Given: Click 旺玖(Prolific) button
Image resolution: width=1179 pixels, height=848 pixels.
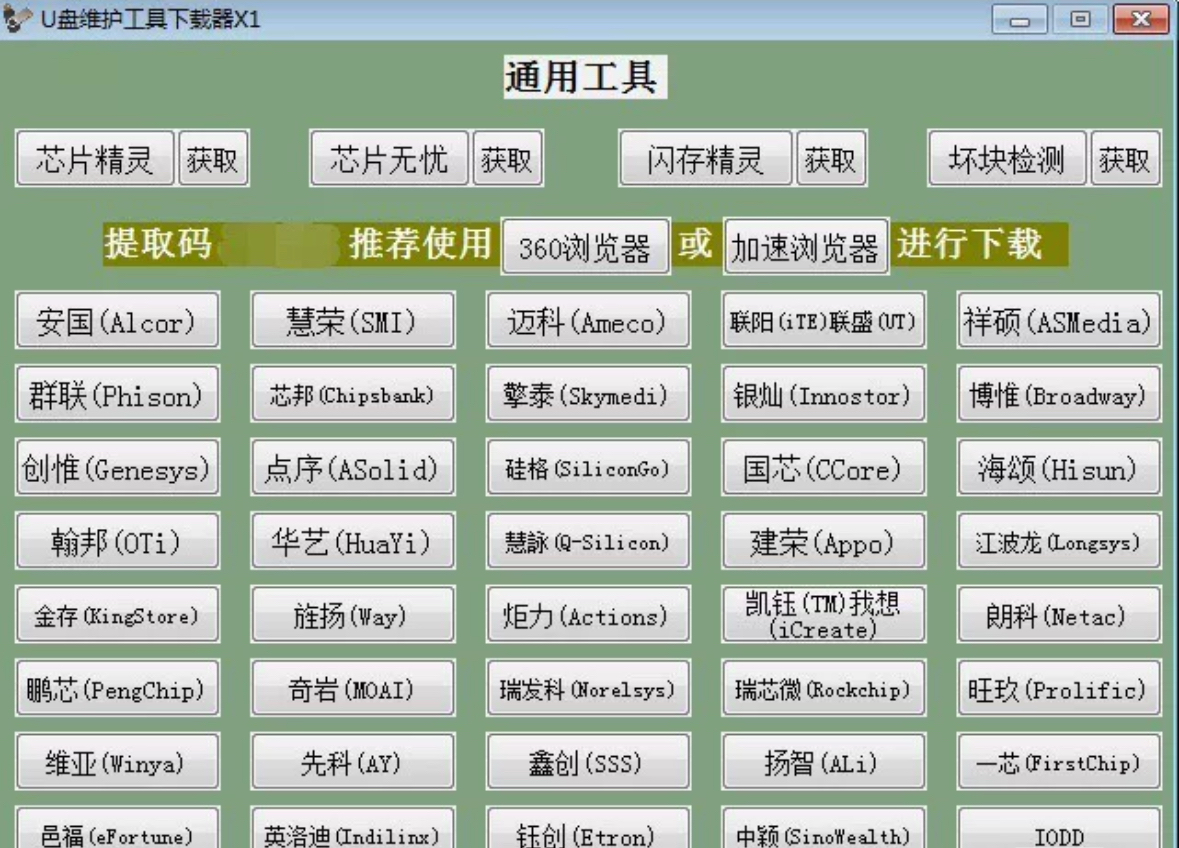Looking at the screenshot, I should tap(1059, 688).
